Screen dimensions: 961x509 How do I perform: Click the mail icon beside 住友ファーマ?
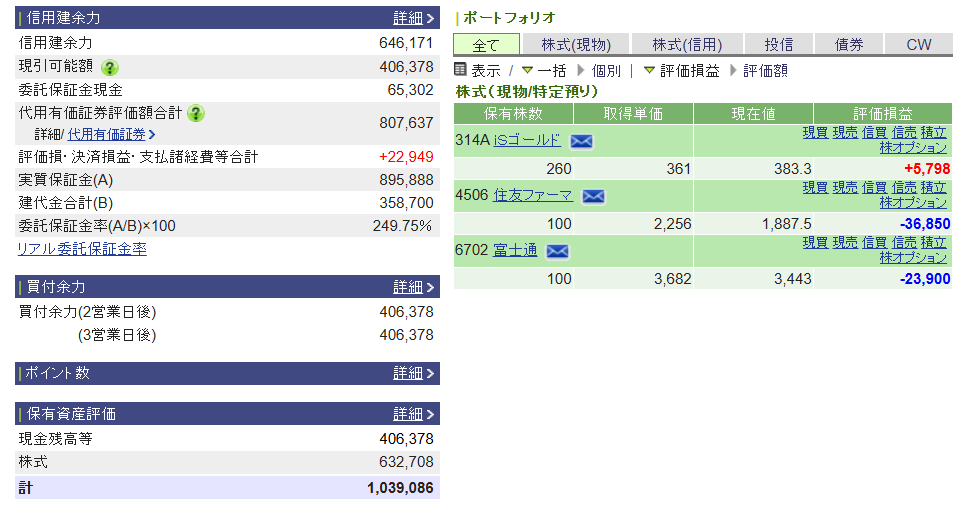point(594,196)
